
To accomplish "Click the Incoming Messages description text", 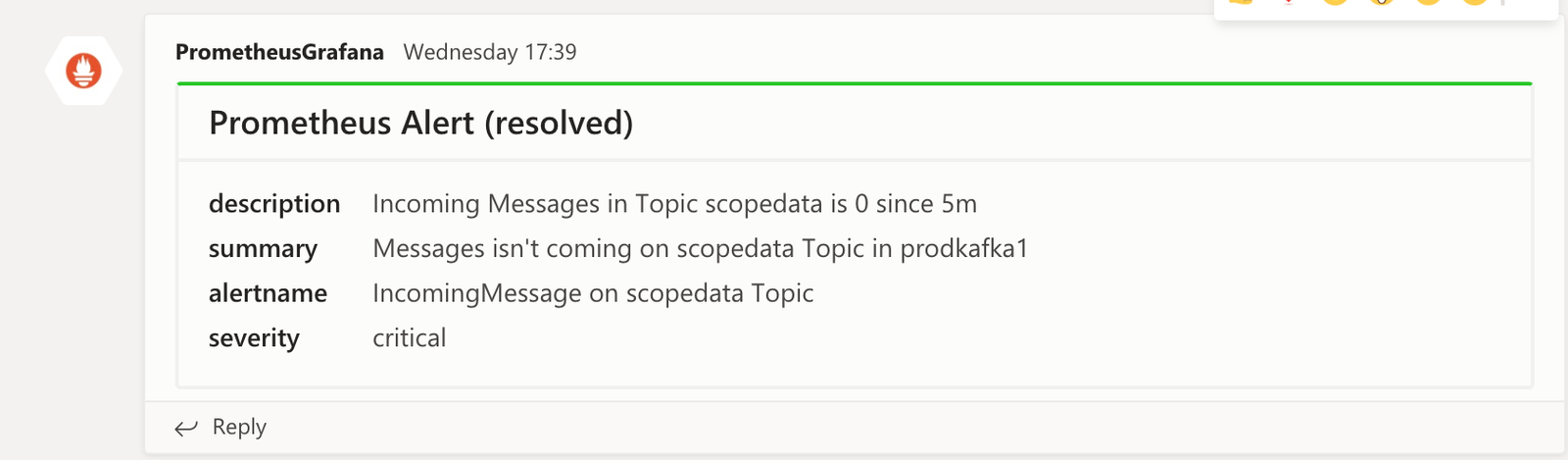I will click(x=674, y=204).
